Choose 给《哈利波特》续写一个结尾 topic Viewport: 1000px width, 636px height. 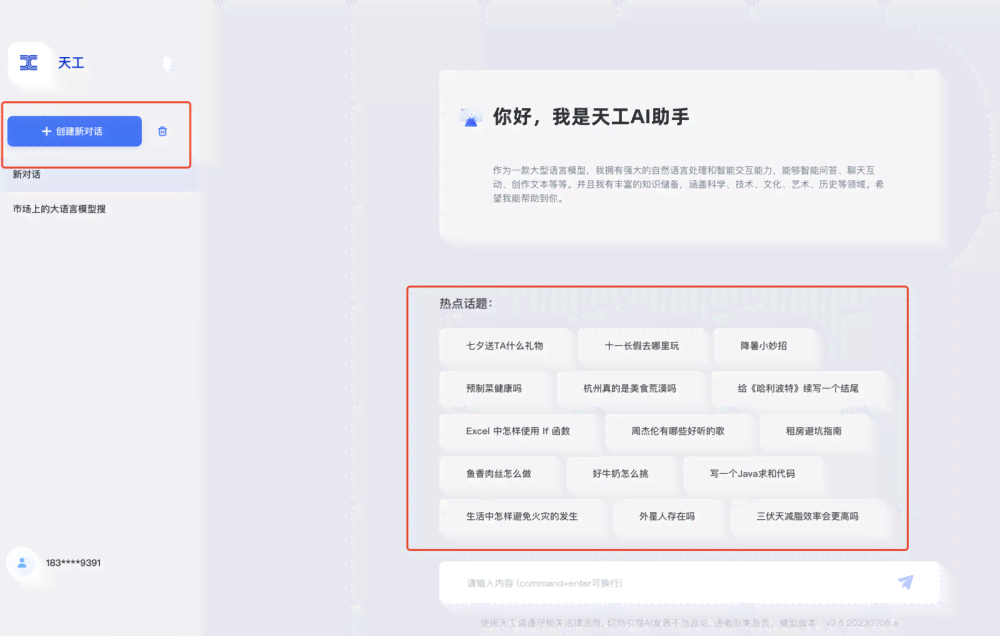tap(798, 388)
